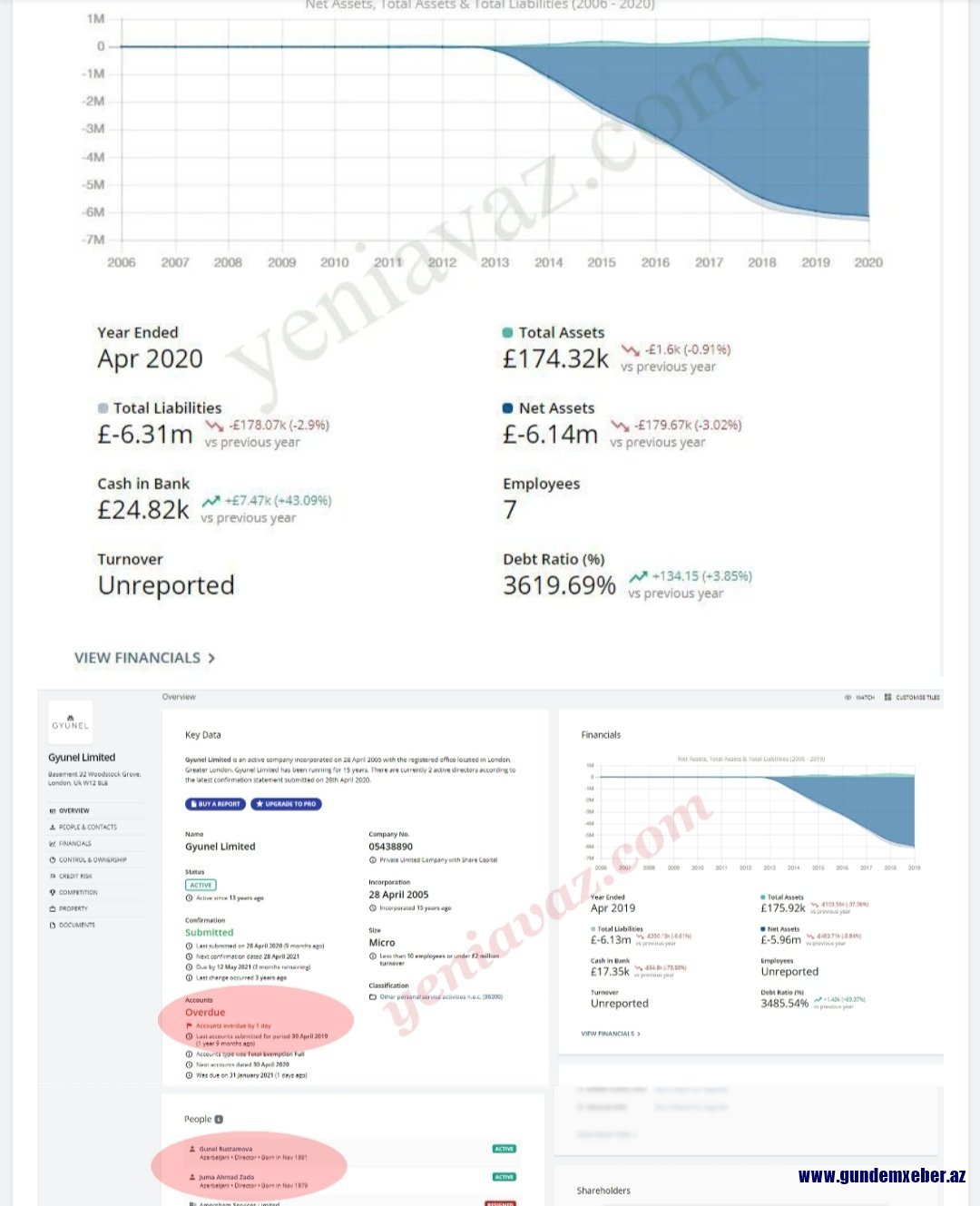Click the downward trend icon next to £174.32k

pos(631,350)
